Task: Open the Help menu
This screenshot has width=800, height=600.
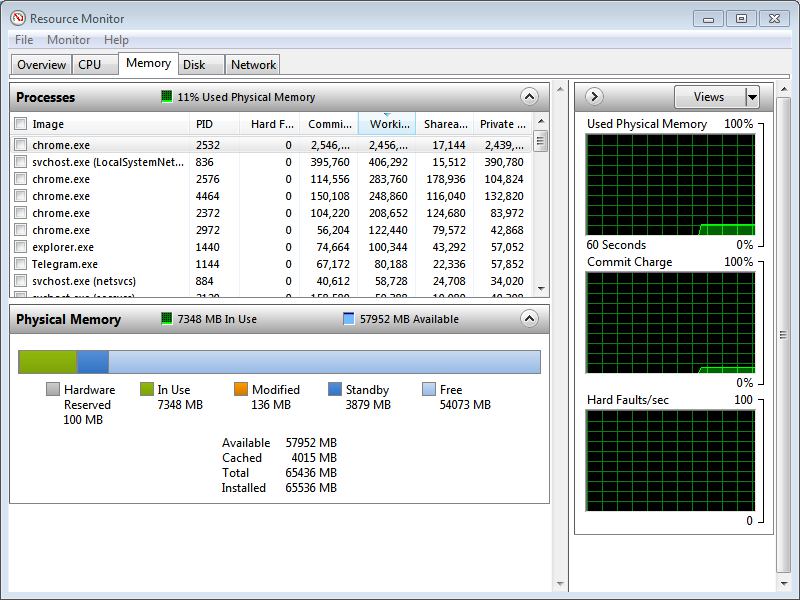Action: tap(116, 40)
